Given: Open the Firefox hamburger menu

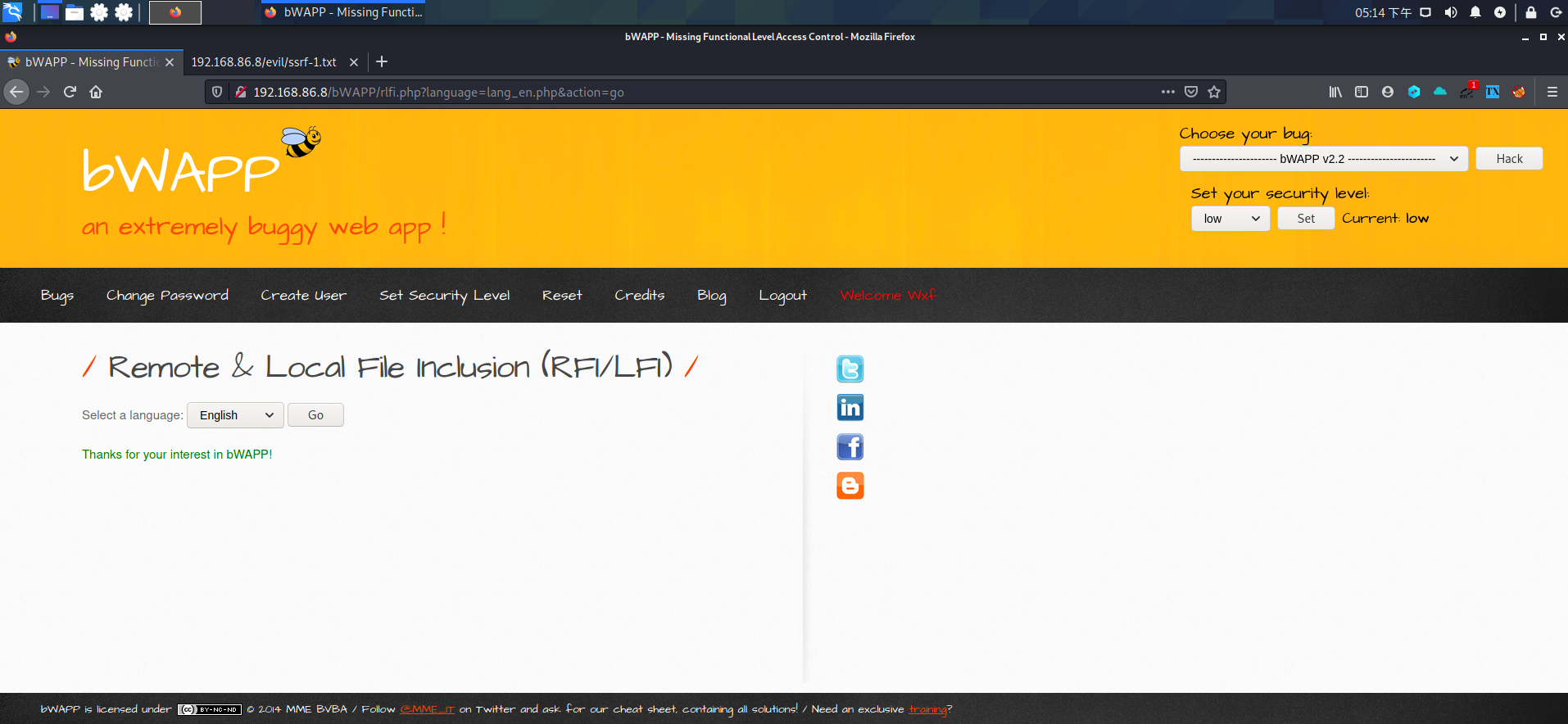Looking at the screenshot, I should (1552, 92).
